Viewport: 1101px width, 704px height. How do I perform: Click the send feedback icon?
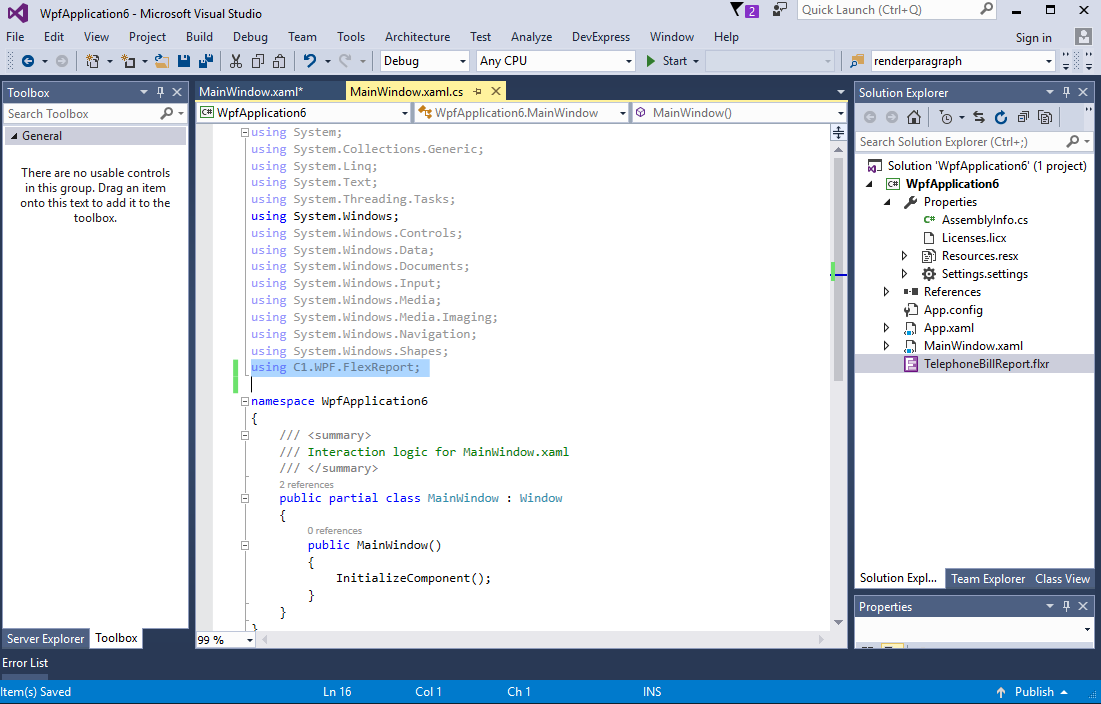point(779,10)
